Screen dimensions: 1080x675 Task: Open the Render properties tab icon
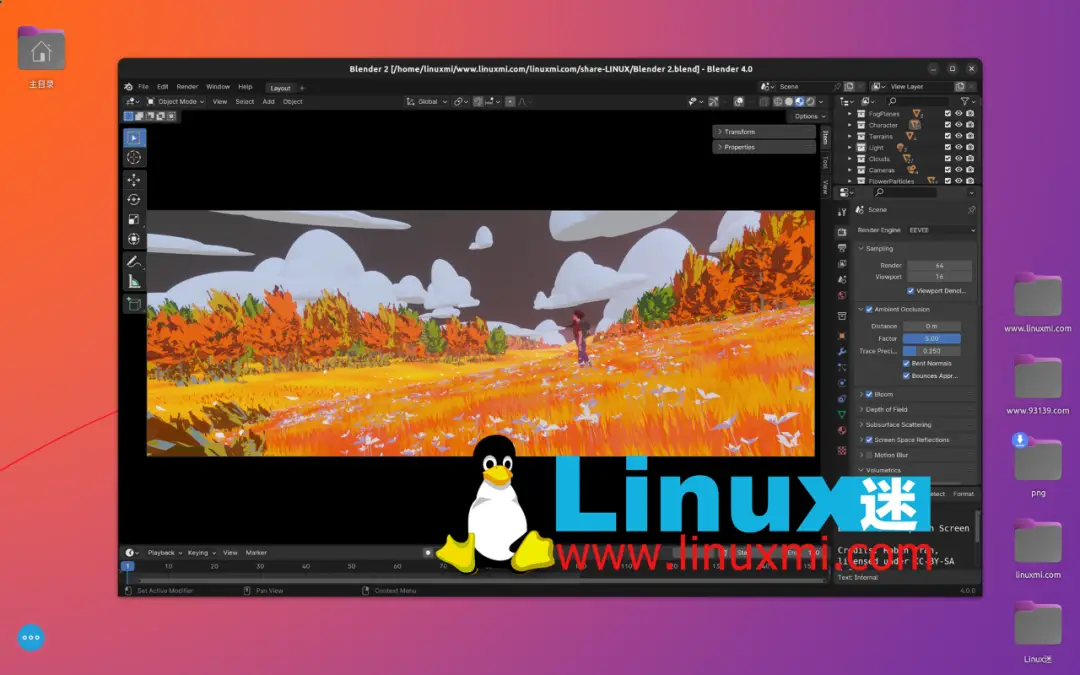842,232
